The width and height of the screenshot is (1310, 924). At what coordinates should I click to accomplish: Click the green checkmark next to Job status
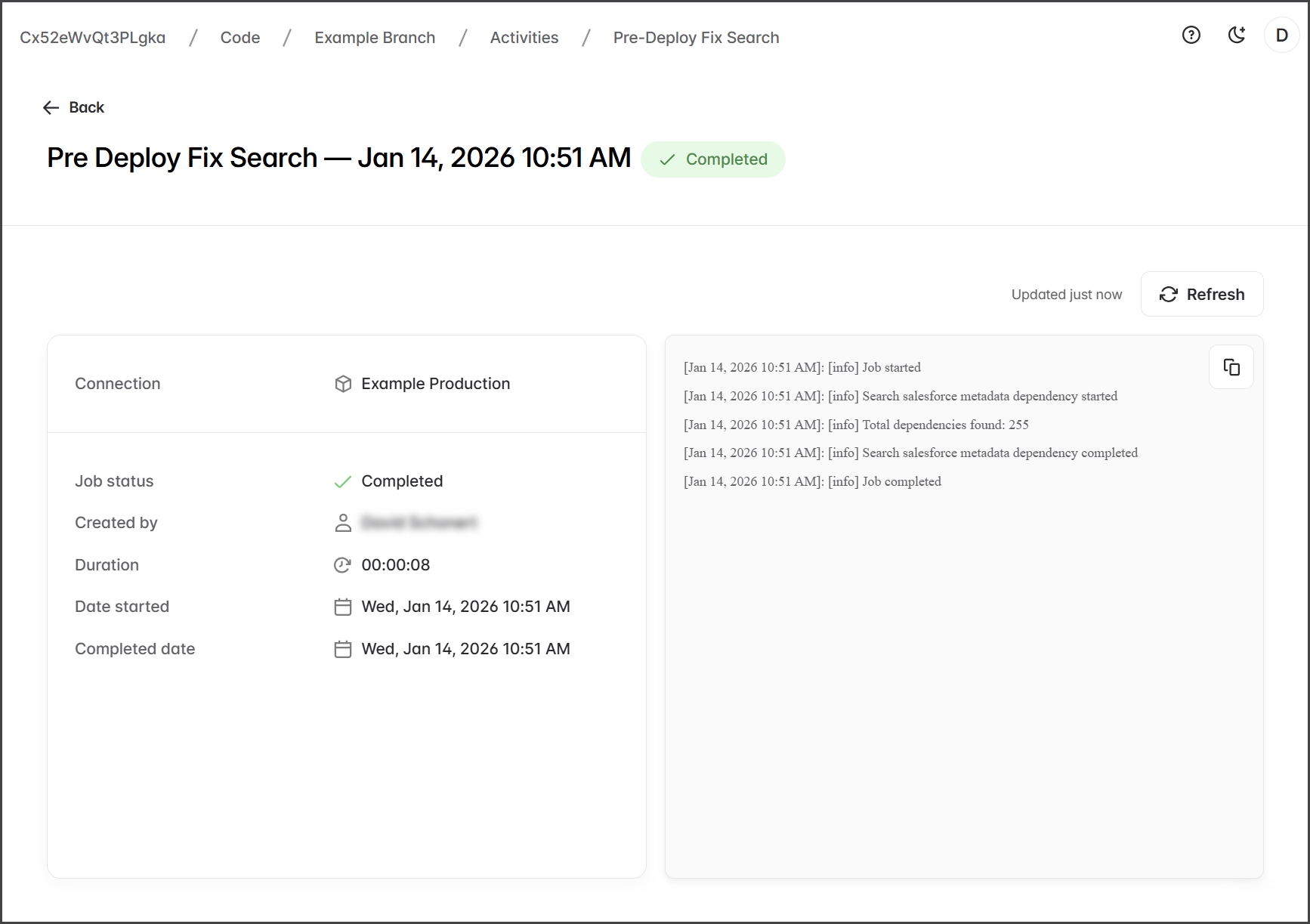pyautogui.click(x=343, y=482)
